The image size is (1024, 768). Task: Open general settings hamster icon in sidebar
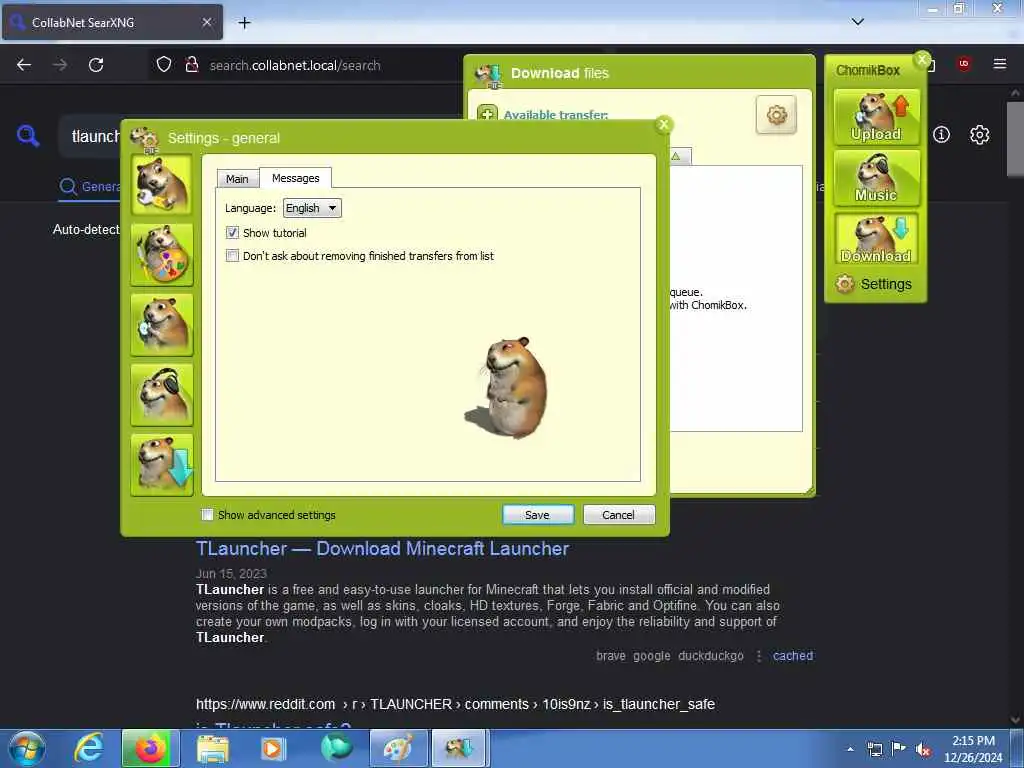tap(161, 185)
